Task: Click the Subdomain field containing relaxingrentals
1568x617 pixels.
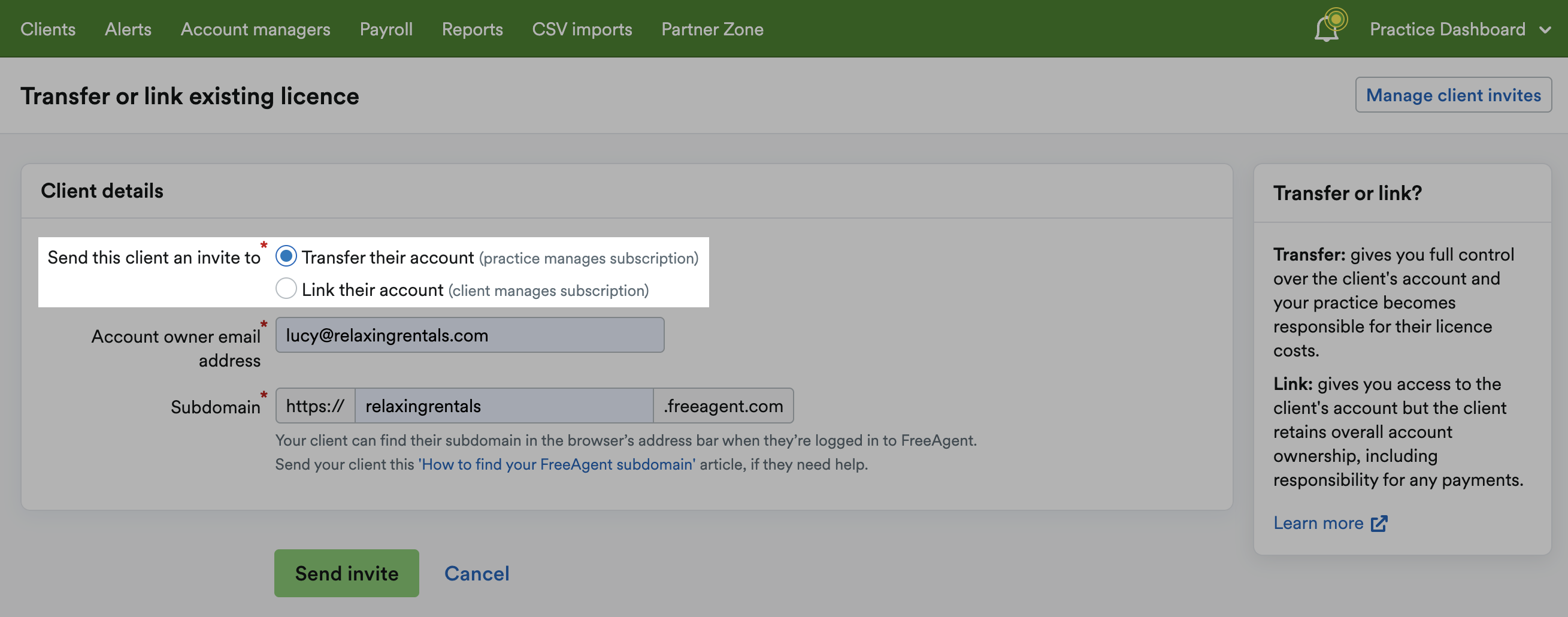Action: coord(504,406)
